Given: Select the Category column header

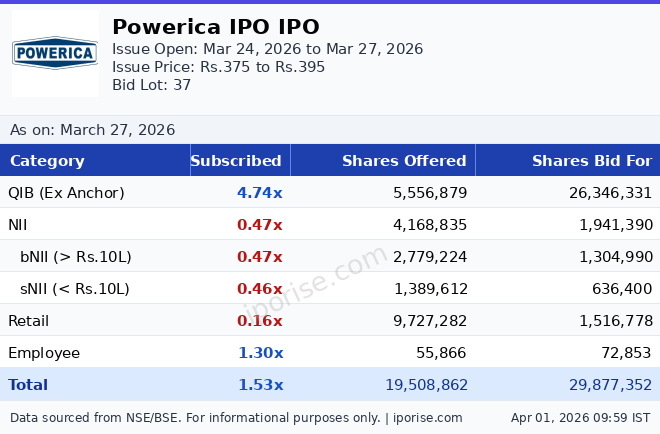Looking at the screenshot, I should pyautogui.click(x=47, y=161).
